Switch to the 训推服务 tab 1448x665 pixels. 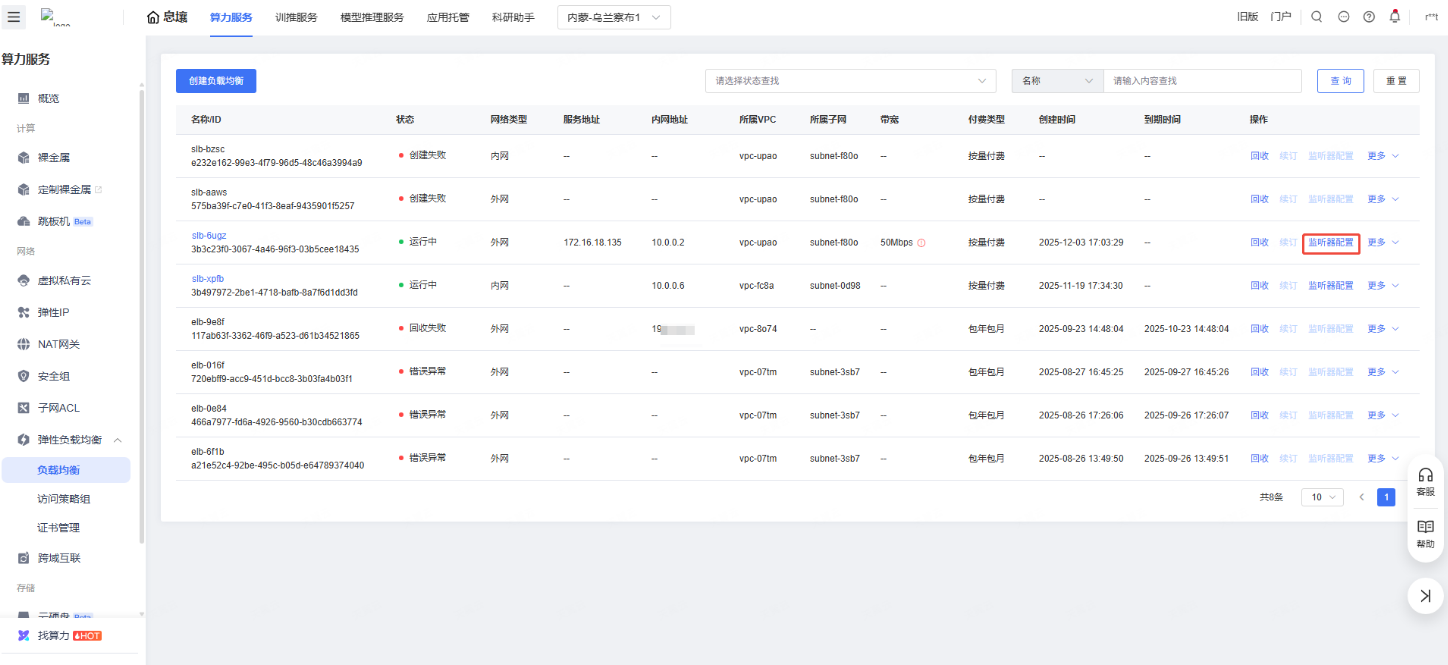tap(296, 17)
